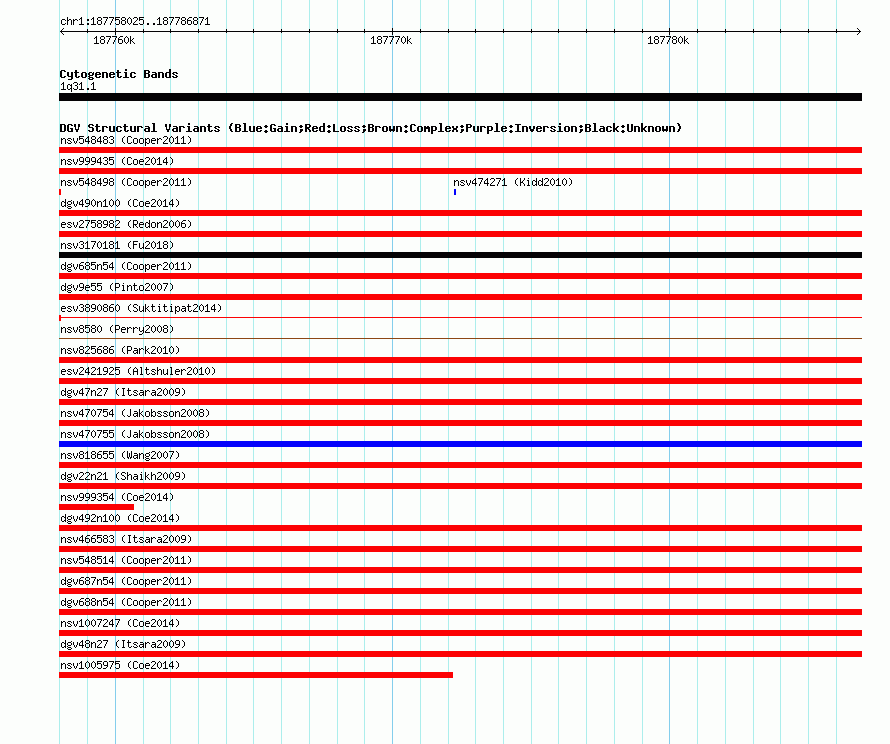Click the 187770k ruler tick label

(x=391, y=40)
